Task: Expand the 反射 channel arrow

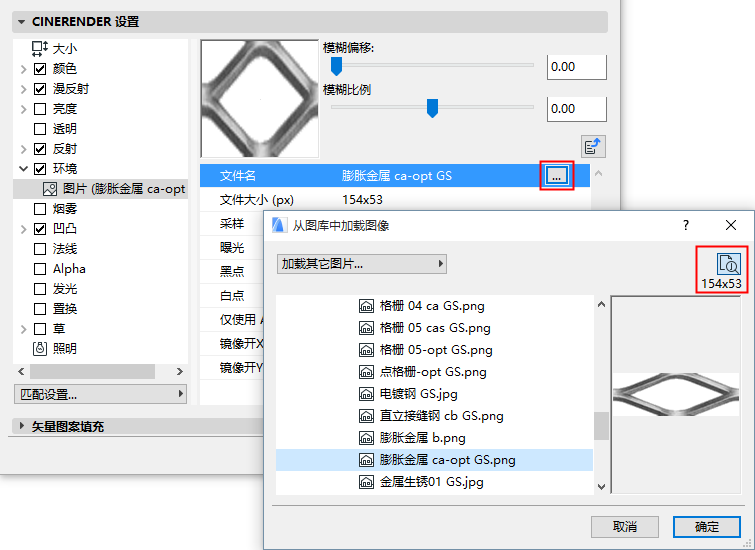Action: tap(23, 149)
